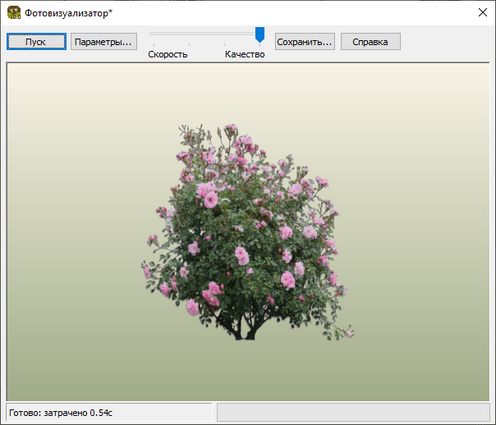Open help with the Справка button
Image resolution: width=496 pixels, height=425 pixels.
[x=371, y=42]
